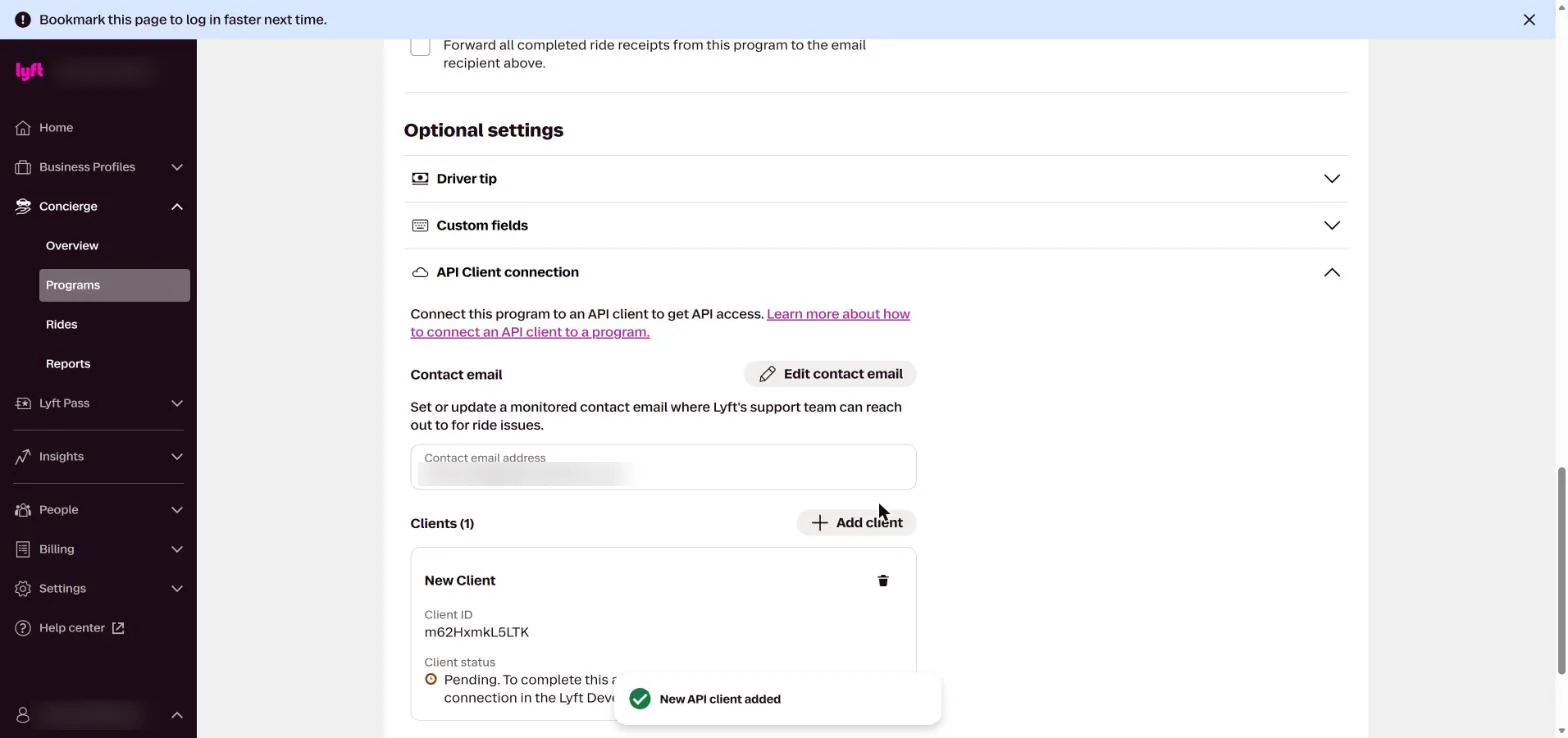1568x738 pixels.
Task: Click the page vertical scrollbar thumb
Action: point(1561,570)
